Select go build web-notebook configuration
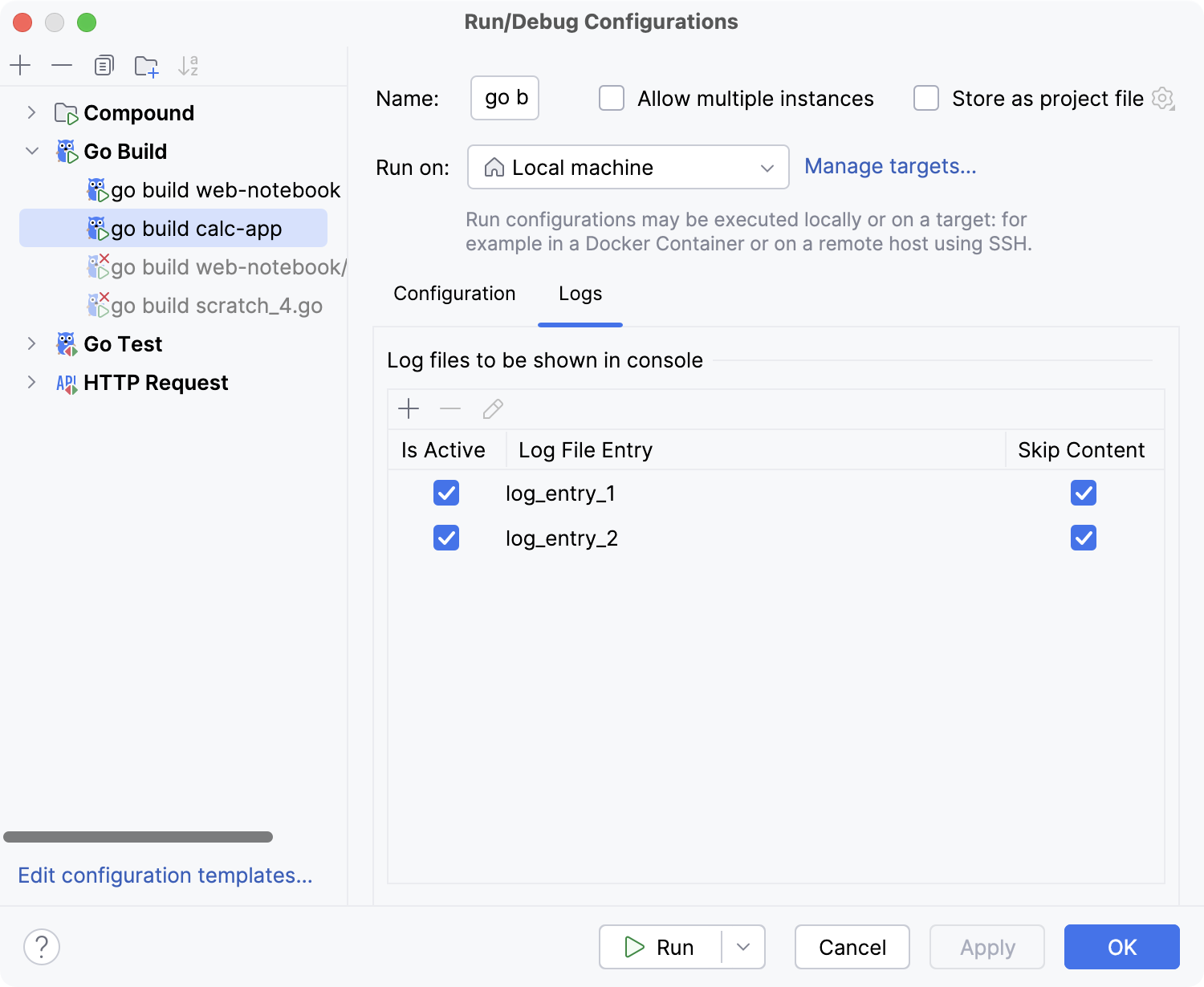This screenshot has height=987, width=1204. click(226, 190)
